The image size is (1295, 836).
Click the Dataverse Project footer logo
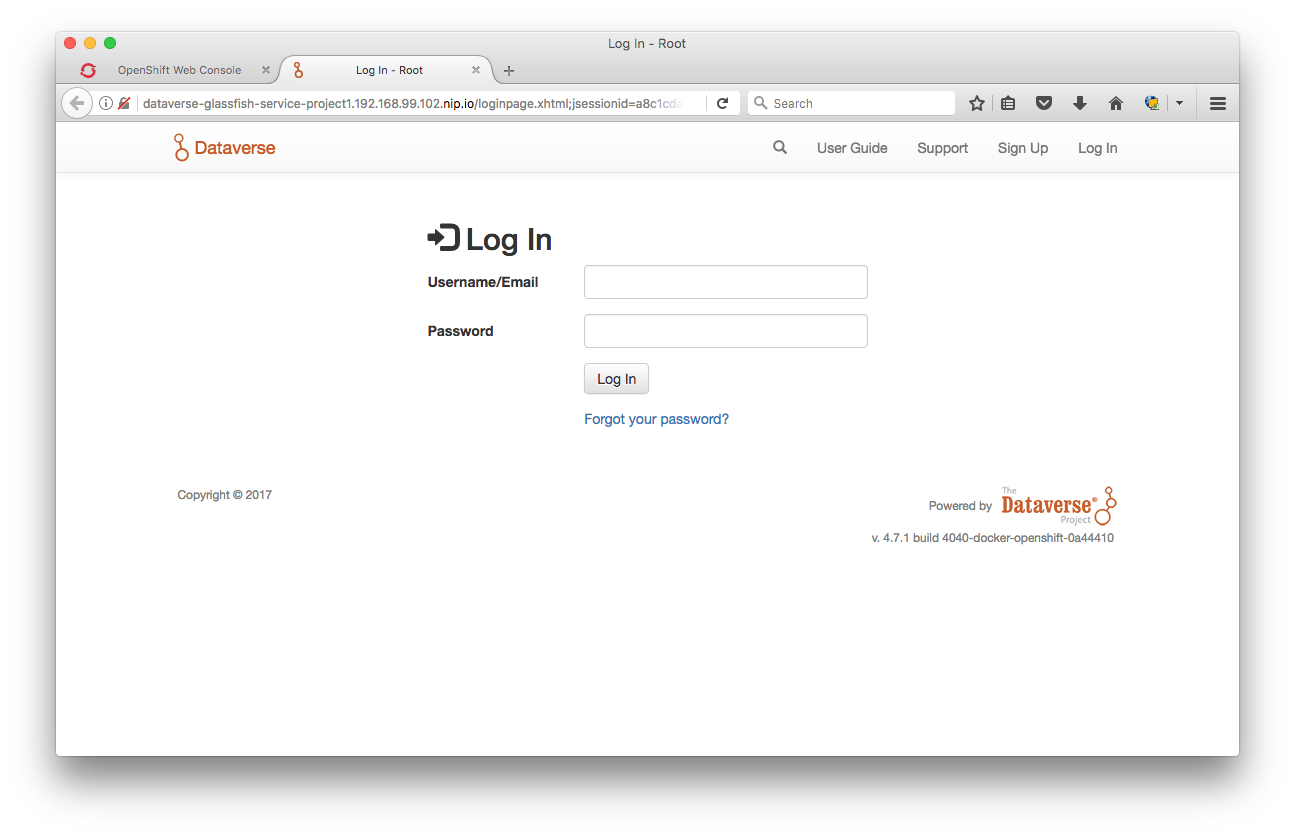pyautogui.click(x=1058, y=506)
